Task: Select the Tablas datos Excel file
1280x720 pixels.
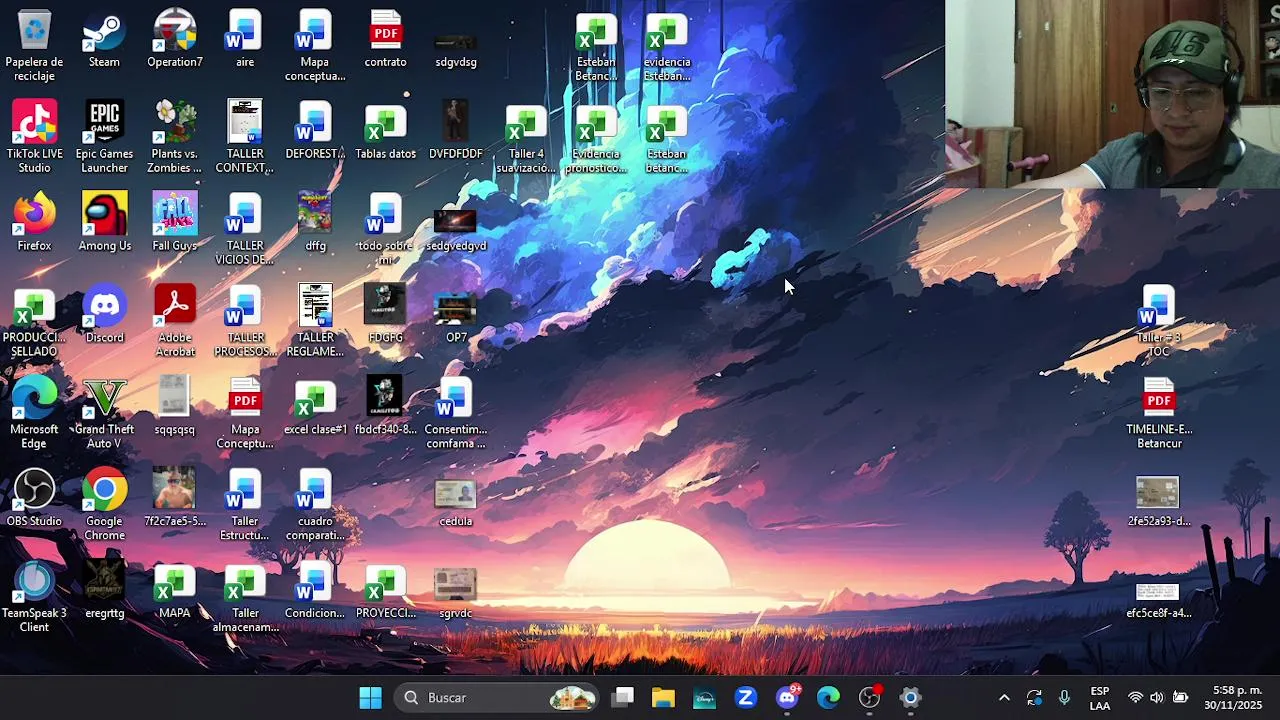Action: (x=385, y=132)
